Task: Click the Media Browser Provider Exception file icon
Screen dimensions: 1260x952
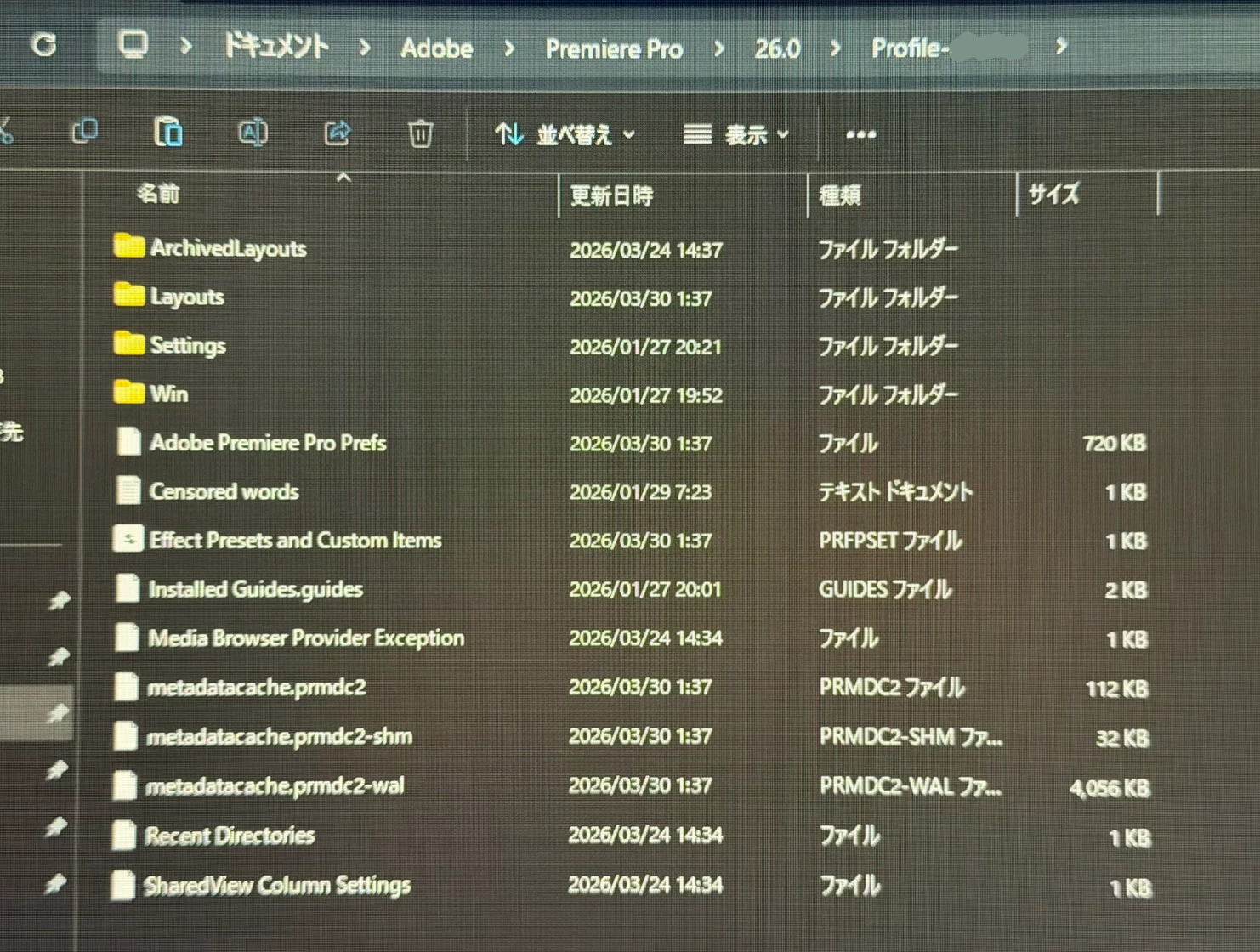Action: [x=127, y=637]
